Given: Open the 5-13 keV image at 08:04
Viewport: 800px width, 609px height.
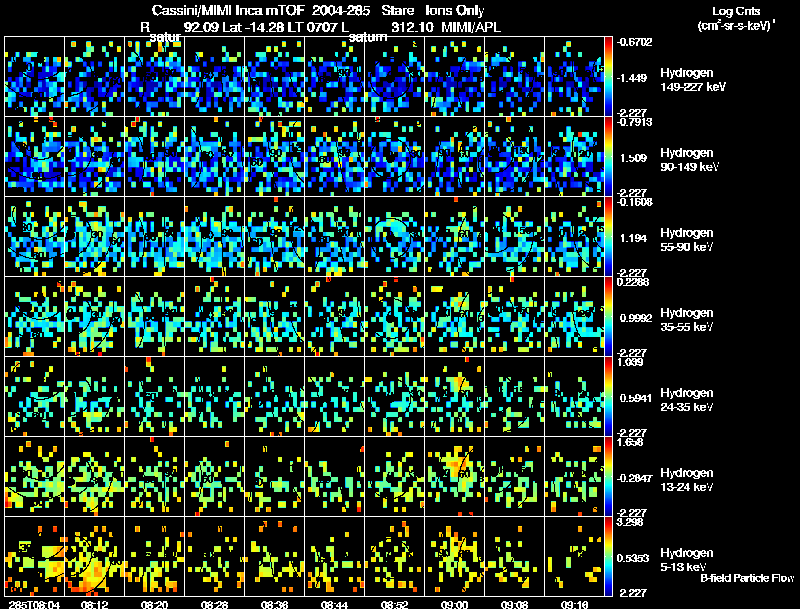Looking at the screenshot, I should [x=35, y=556].
